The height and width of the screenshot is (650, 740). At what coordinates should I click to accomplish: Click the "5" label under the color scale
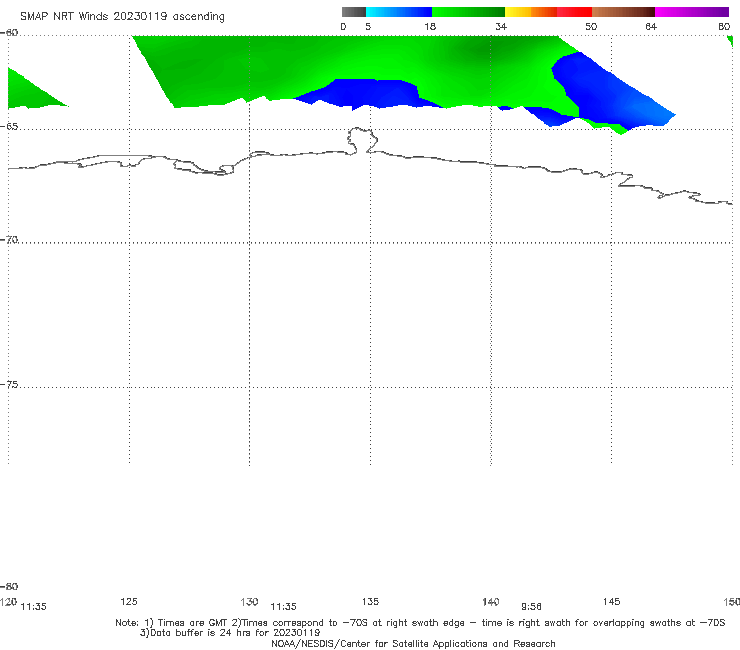[368, 27]
